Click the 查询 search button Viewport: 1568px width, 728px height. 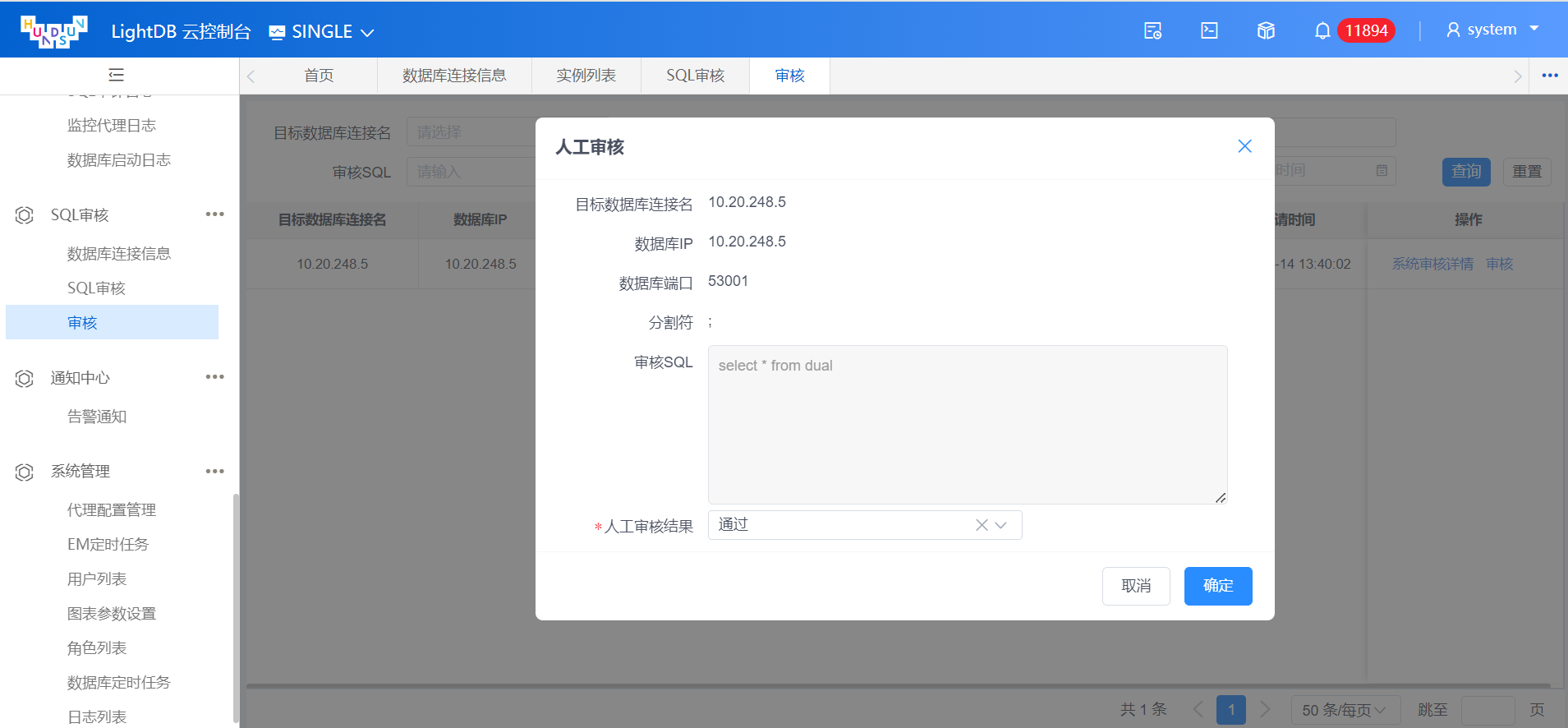pyautogui.click(x=1466, y=172)
